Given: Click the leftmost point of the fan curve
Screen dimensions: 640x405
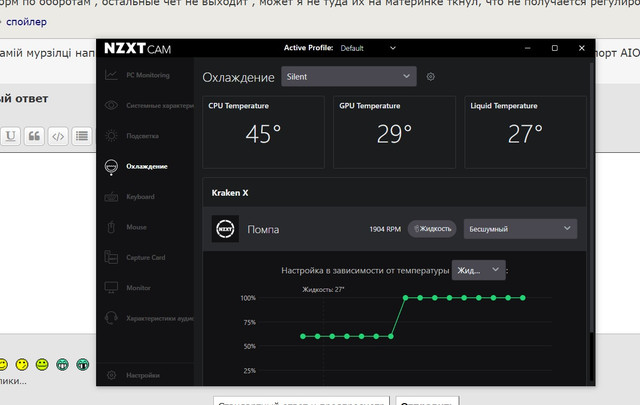Looking at the screenshot, I should point(303,336).
